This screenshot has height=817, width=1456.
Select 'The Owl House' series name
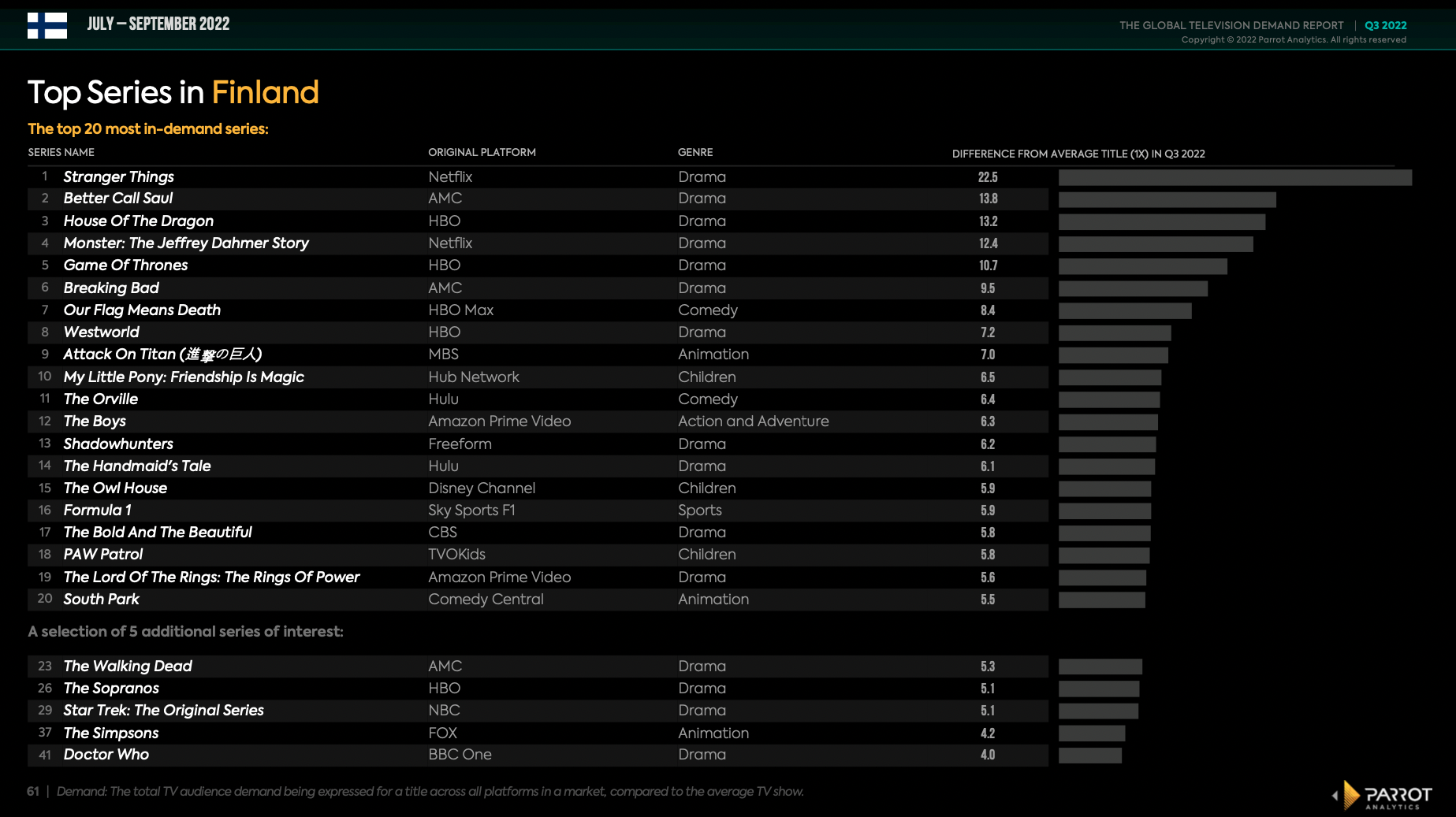115,488
